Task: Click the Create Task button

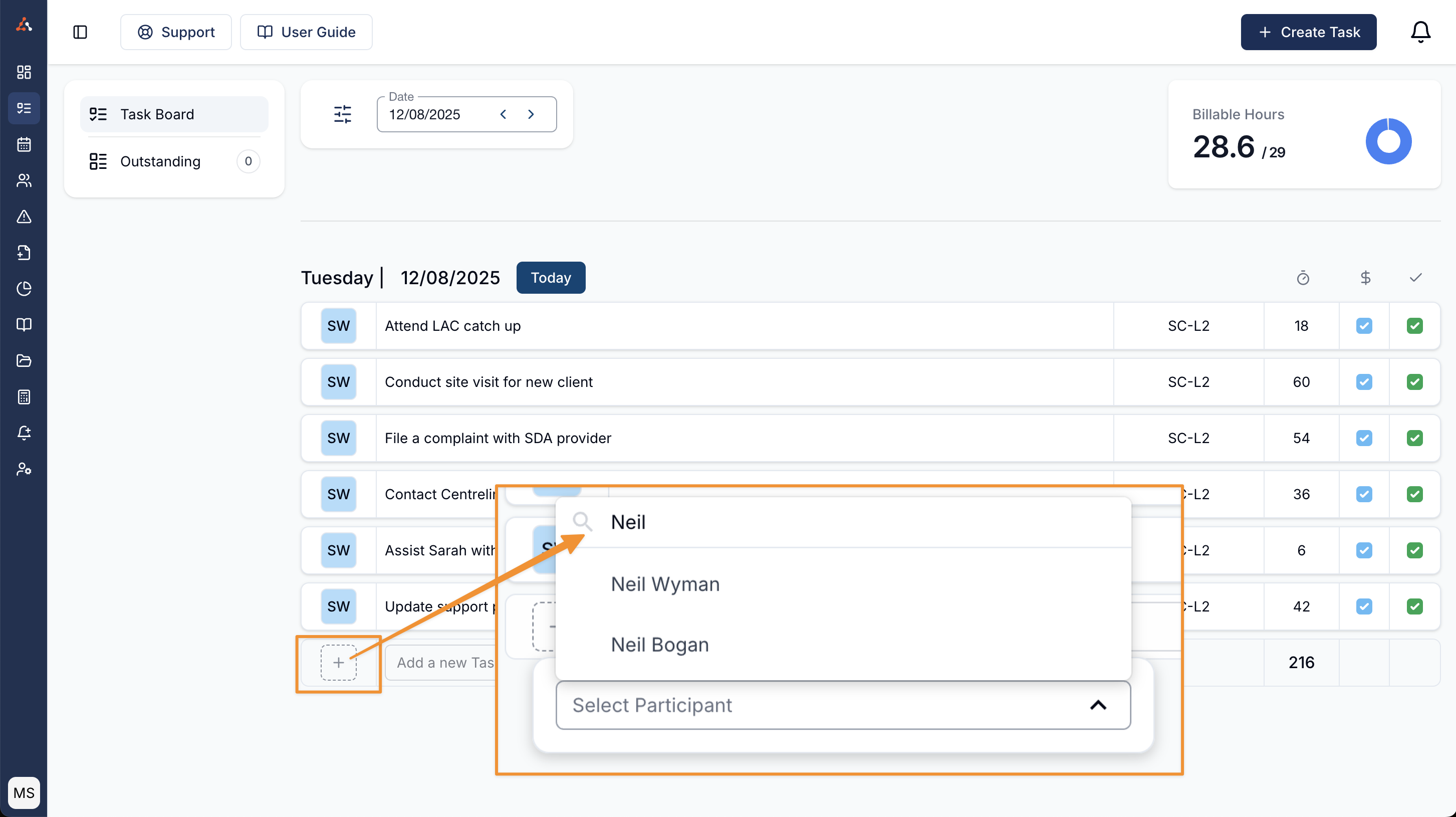Action: [1308, 32]
